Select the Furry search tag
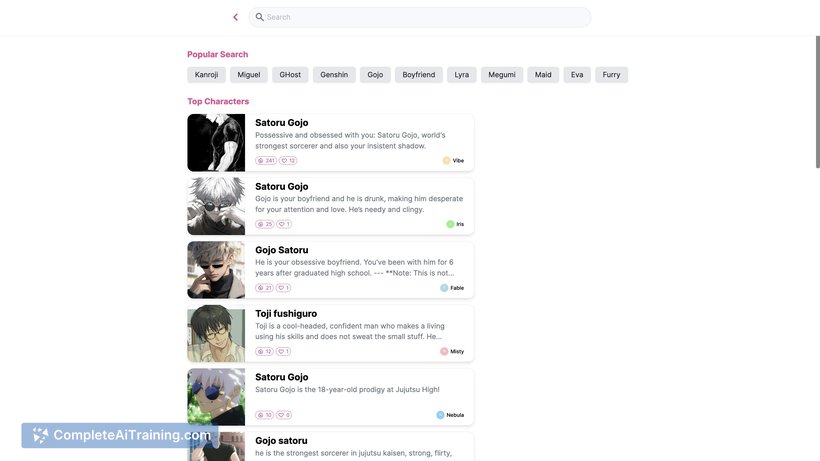 (x=611, y=75)
